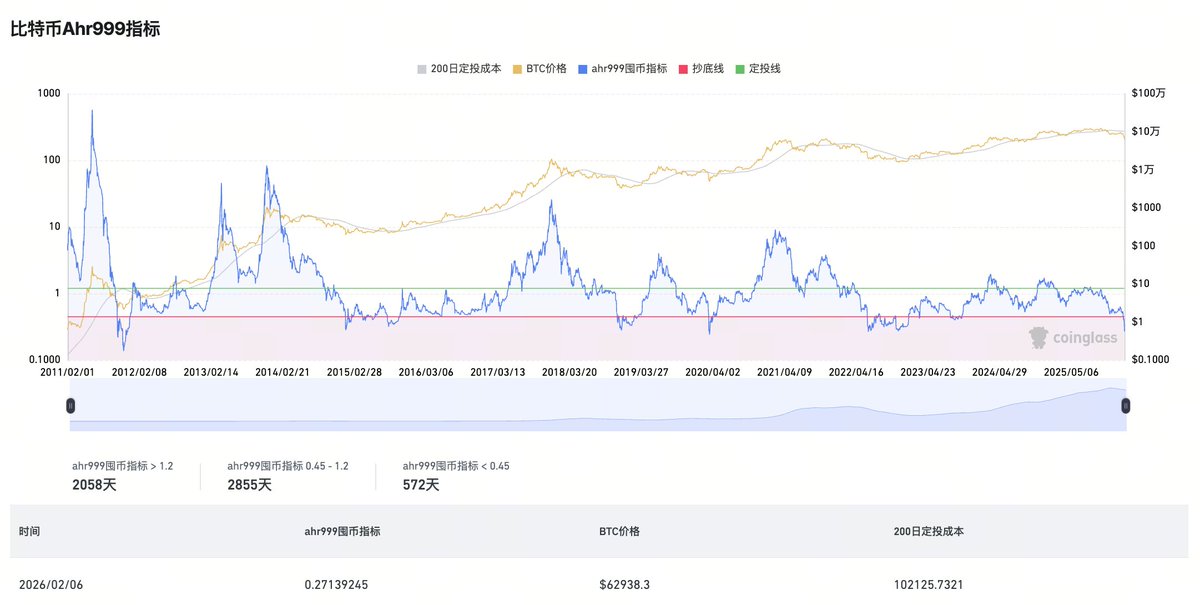The width and height of the screenshot is (1200, 605).
Task: Click the 200日定投成本 table column header
Action: 929,531
